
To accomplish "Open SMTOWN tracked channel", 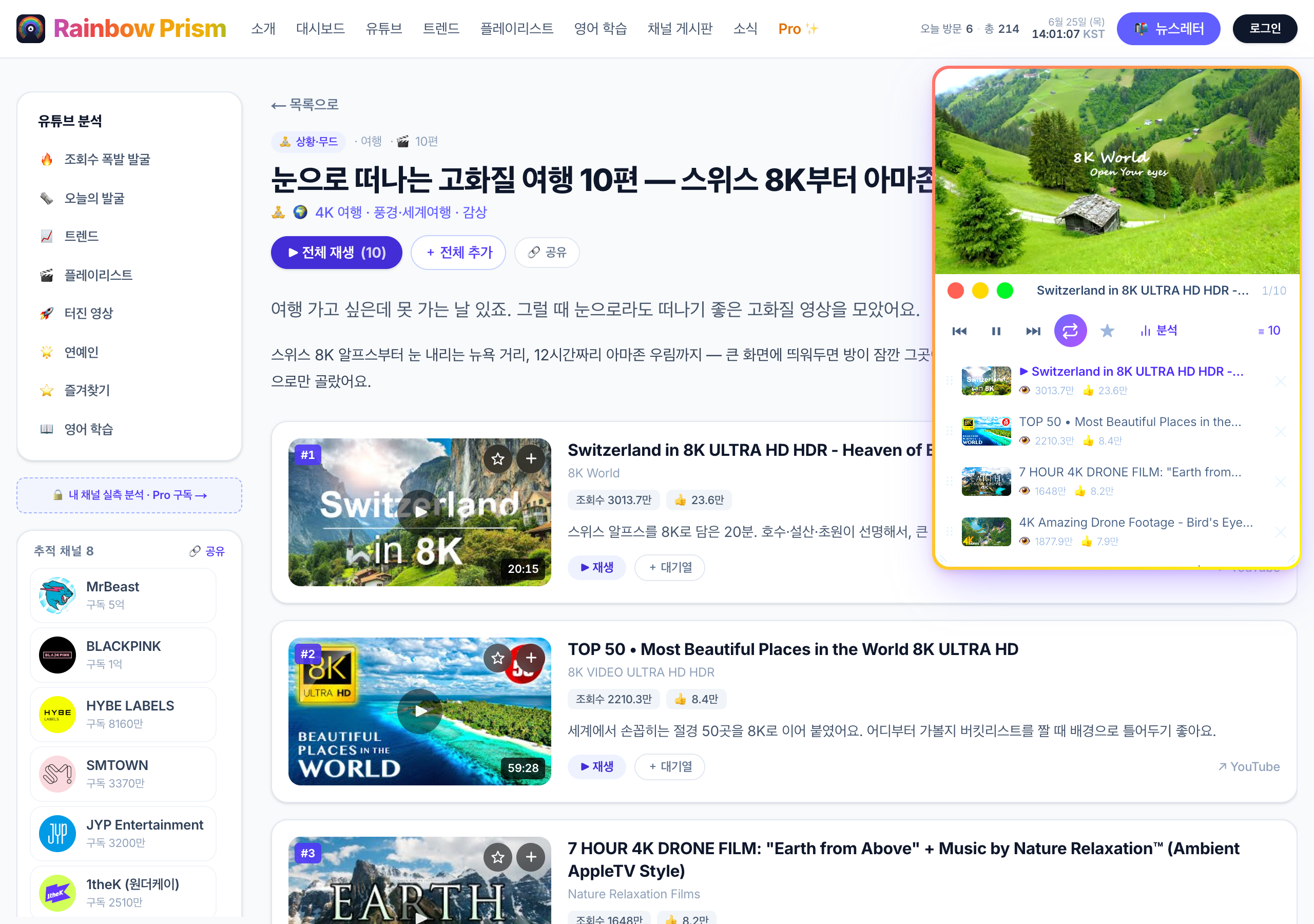I will point(123,774).
